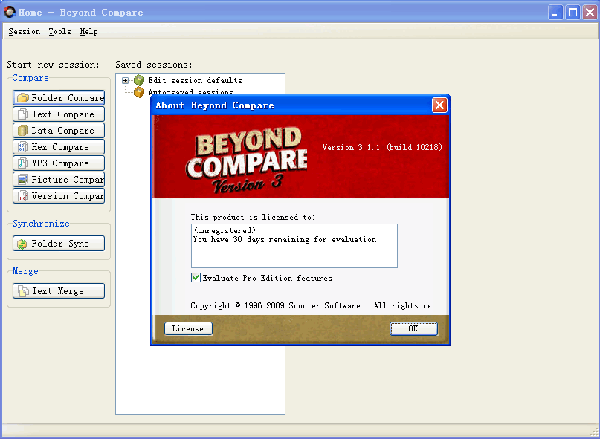This screenshot has width=600, height=439.
Task: Select Edit session defaults tree item
Action: pos(195,80)
